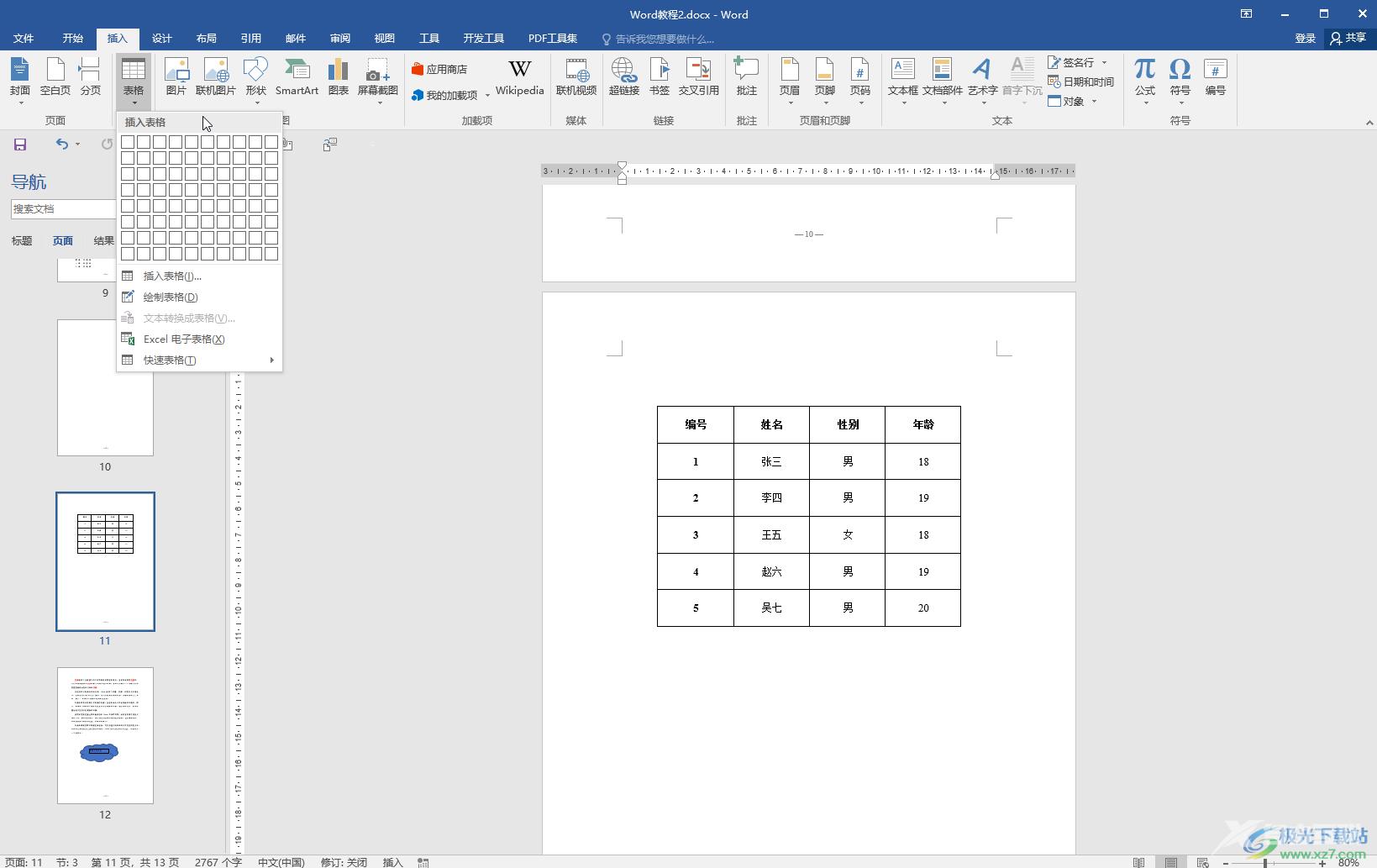The image size is (1377, 868).
Task: Click the Table (表格) ribbon button
Action: 134,81
